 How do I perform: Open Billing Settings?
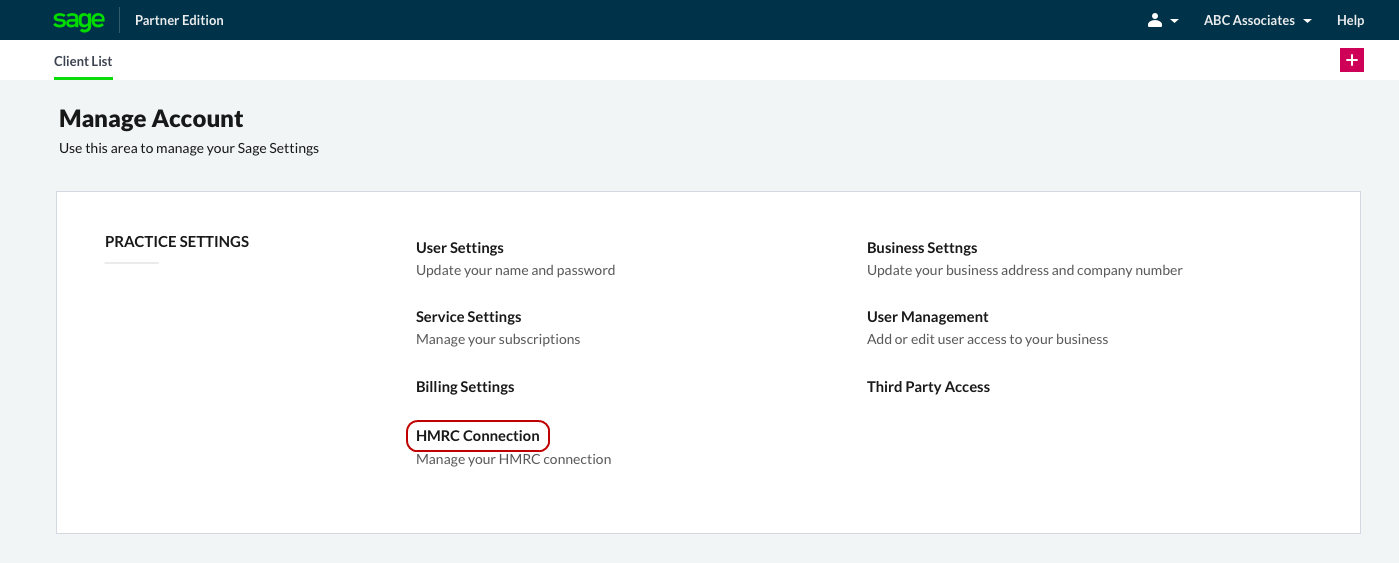pos(465,387)
